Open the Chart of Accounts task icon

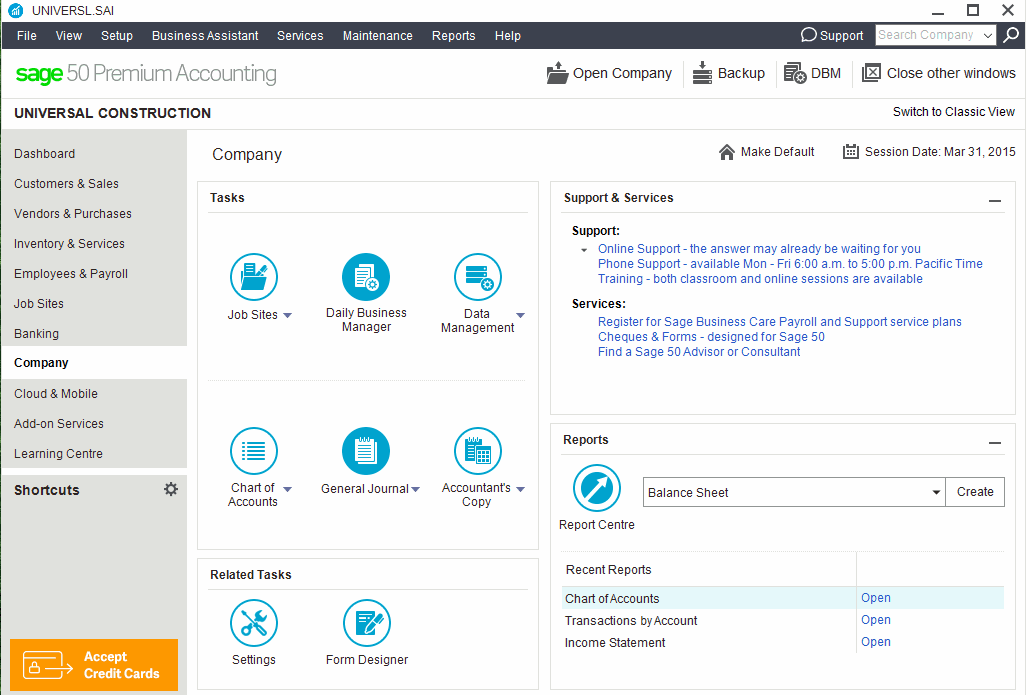pos(254,451)
